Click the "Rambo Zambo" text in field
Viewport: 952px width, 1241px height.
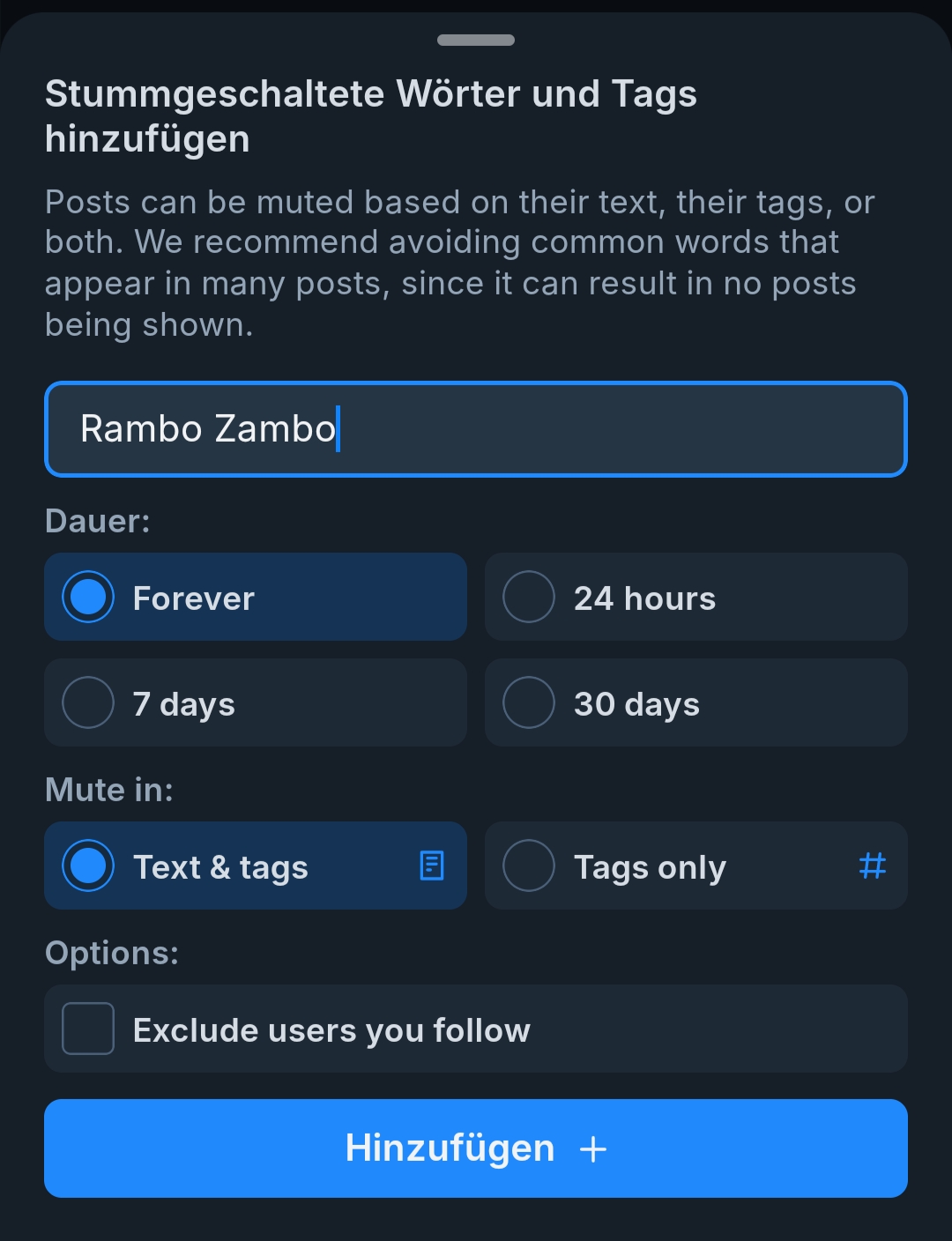pyautogui.click(x=208, y=429)
